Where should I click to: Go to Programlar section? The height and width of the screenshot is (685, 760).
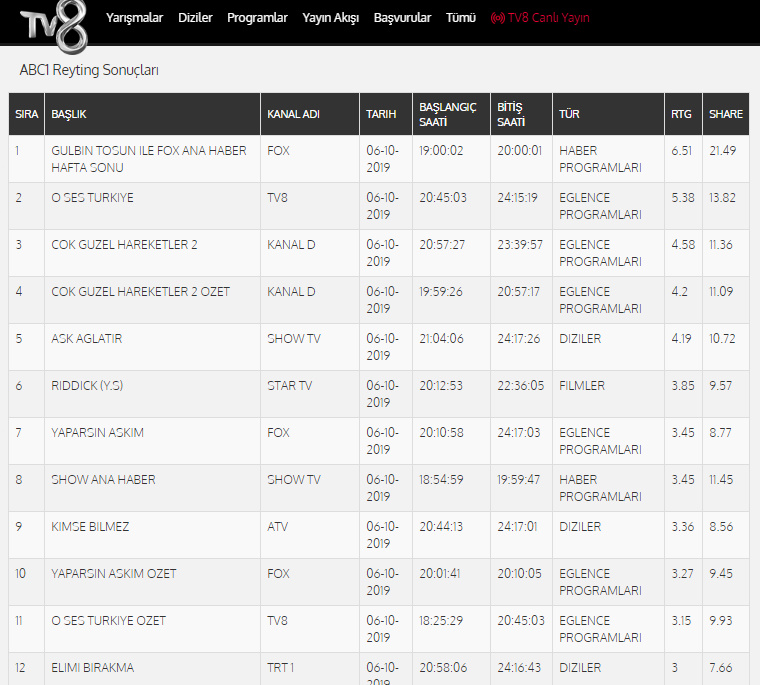[x=257, y=18]
